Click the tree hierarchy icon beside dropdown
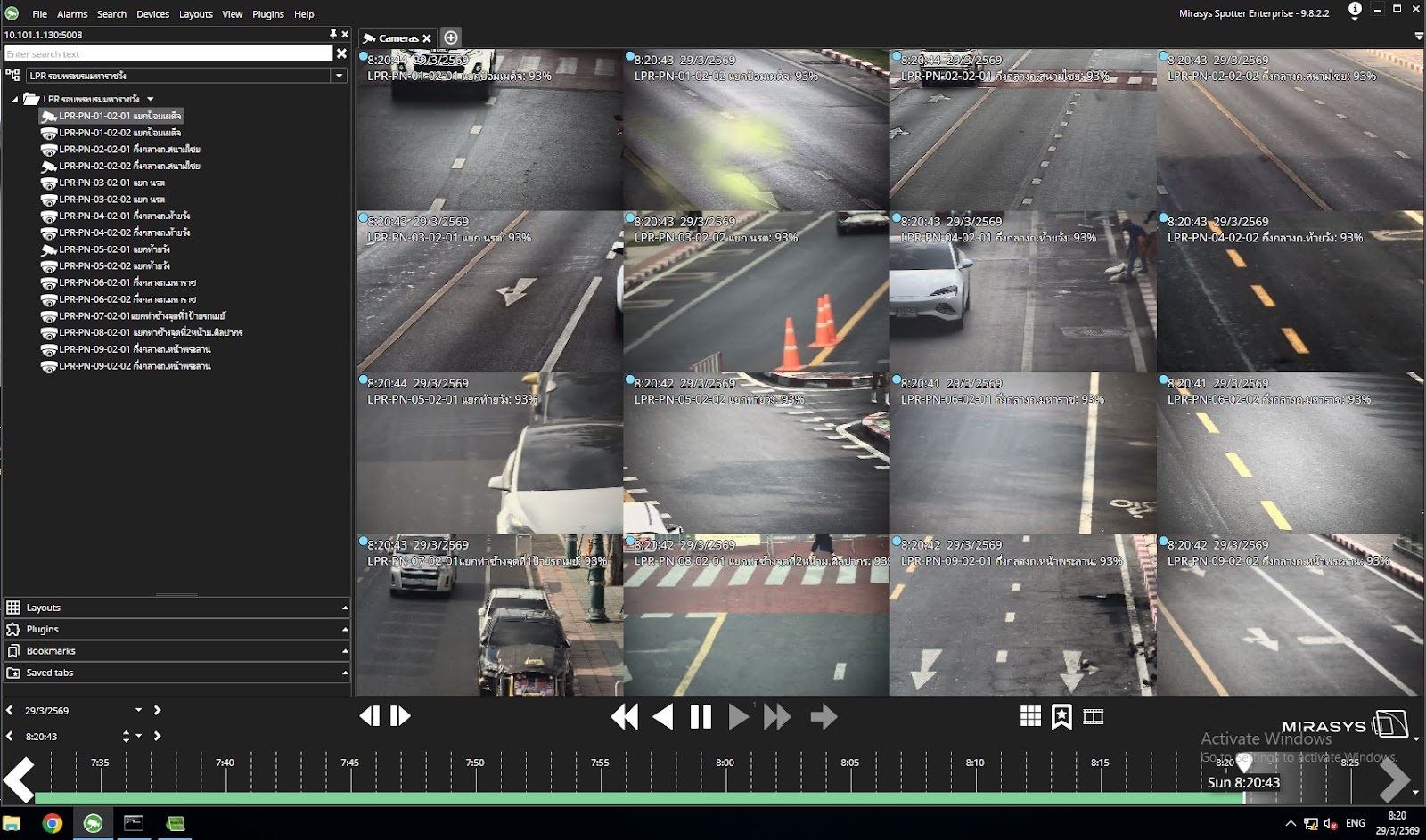This screenshot has height=840, width=1426. click(12, 76)
